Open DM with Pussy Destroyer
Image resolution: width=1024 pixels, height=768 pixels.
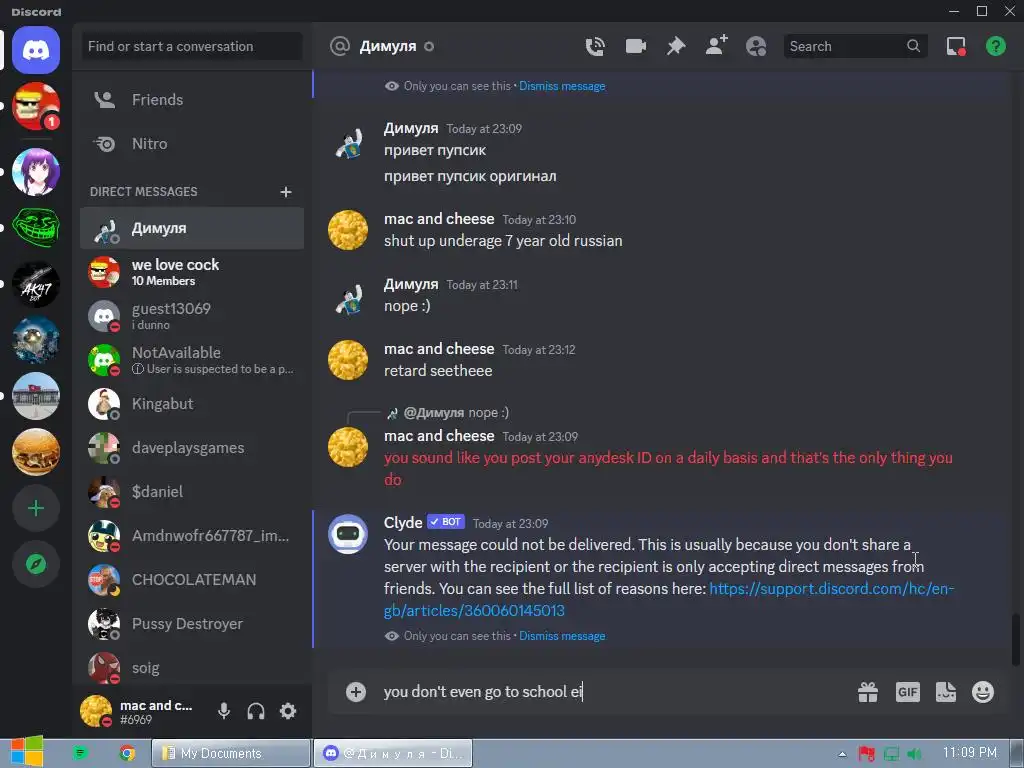pos(192,624)
